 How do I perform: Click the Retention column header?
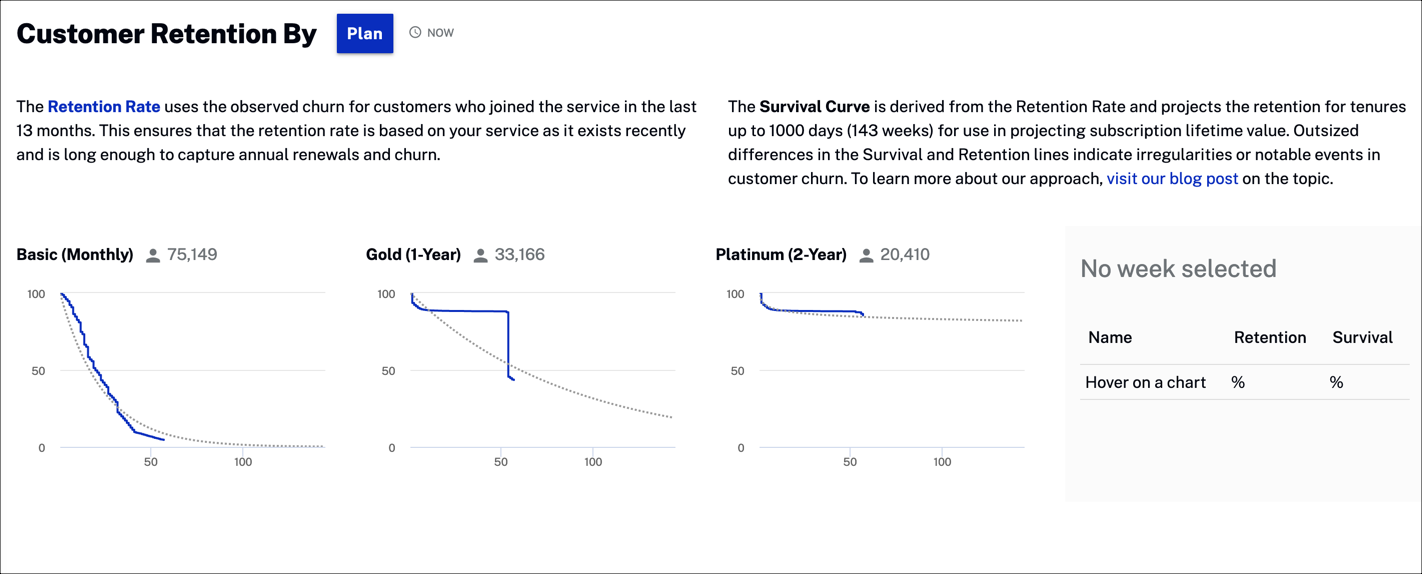[x=1270, y=338]
